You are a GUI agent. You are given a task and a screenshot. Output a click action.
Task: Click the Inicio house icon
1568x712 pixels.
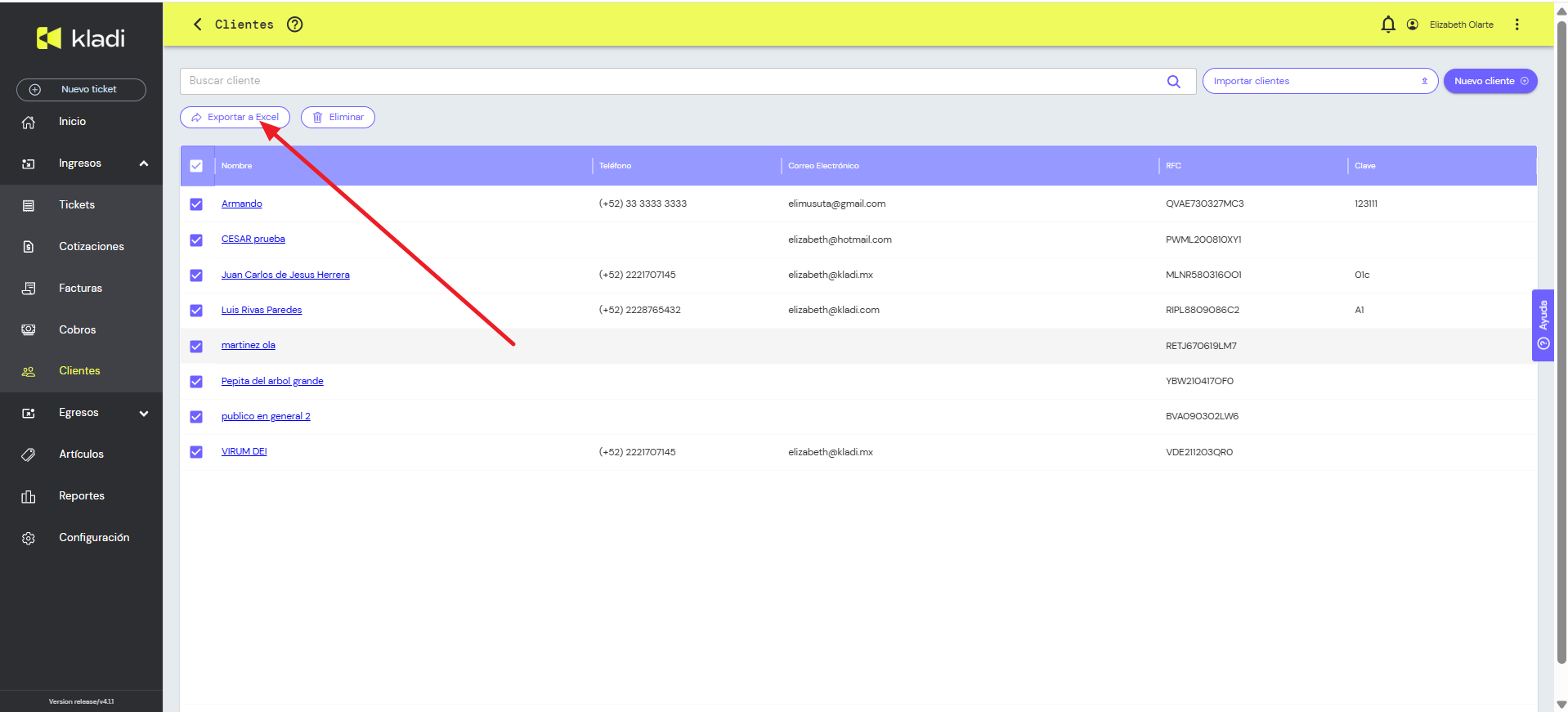(x=29, y=122)
